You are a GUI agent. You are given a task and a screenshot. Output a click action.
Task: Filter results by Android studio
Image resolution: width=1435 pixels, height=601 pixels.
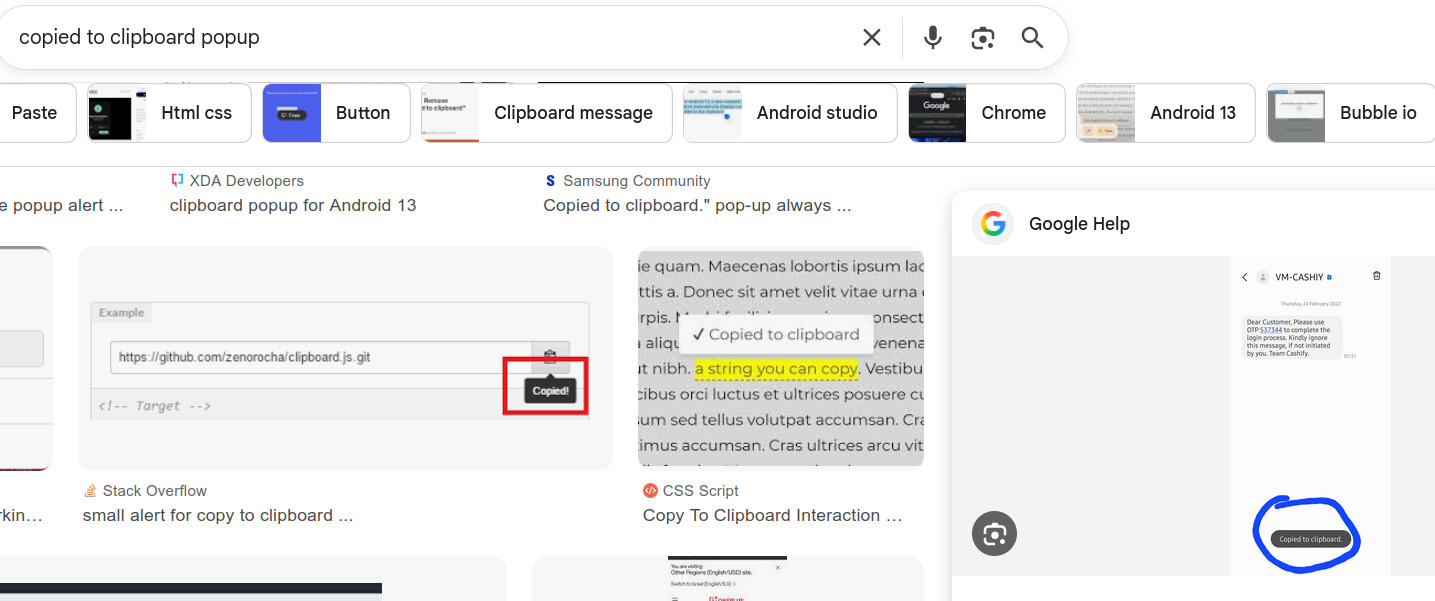[x=789, y=113]
